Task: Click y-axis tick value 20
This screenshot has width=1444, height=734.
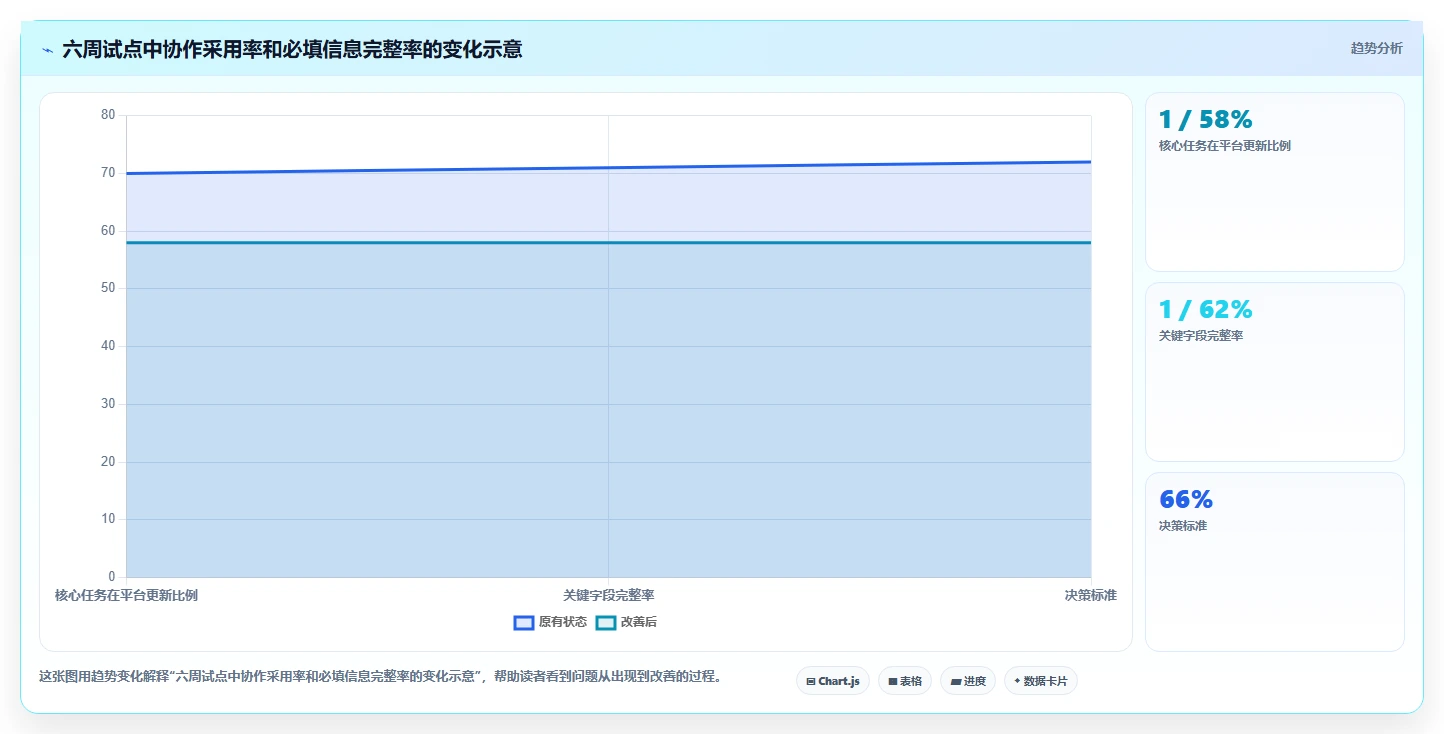Action: click(108, 462)
